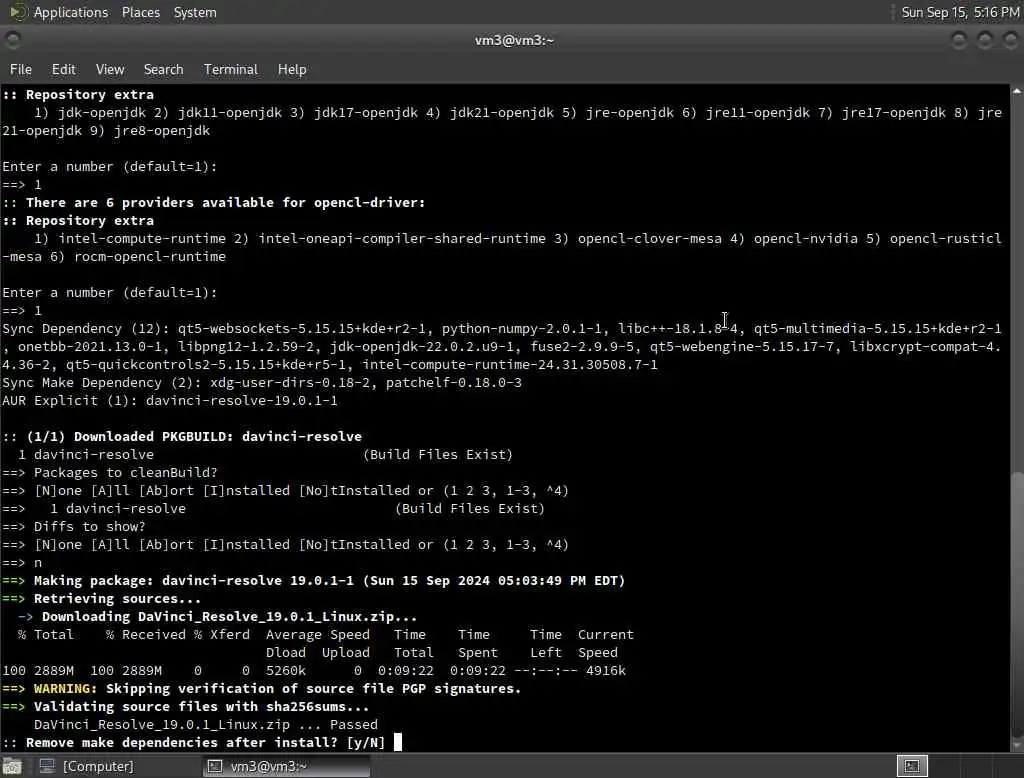
Task: Click the 'AUR Explicit (1): davinci-resolve-19.0.1-1' line
Action: tap(170, 400)
